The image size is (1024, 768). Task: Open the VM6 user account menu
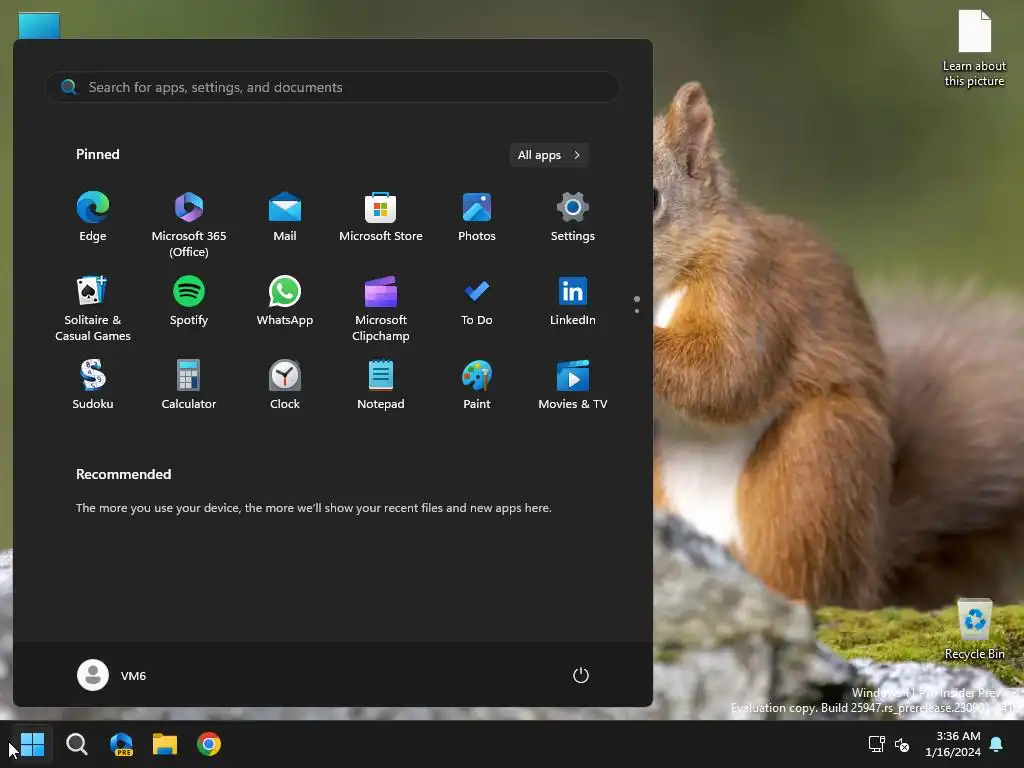(112, 675)
